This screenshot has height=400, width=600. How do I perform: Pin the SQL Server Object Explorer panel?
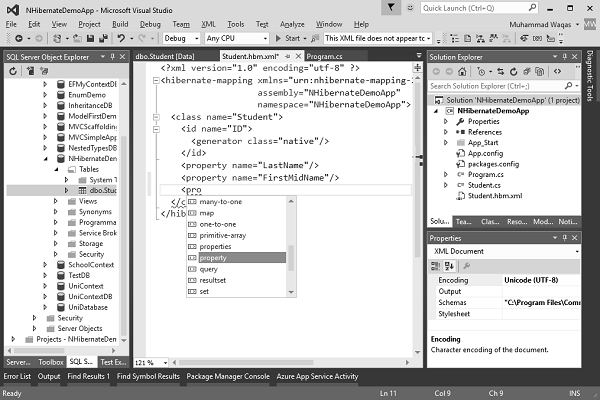[x=112, y=57]
